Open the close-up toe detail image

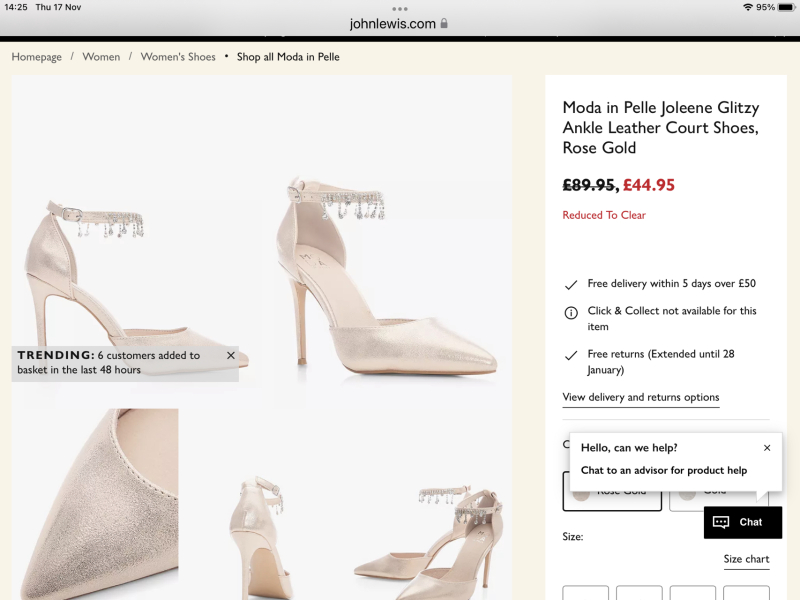pos(95,500)
